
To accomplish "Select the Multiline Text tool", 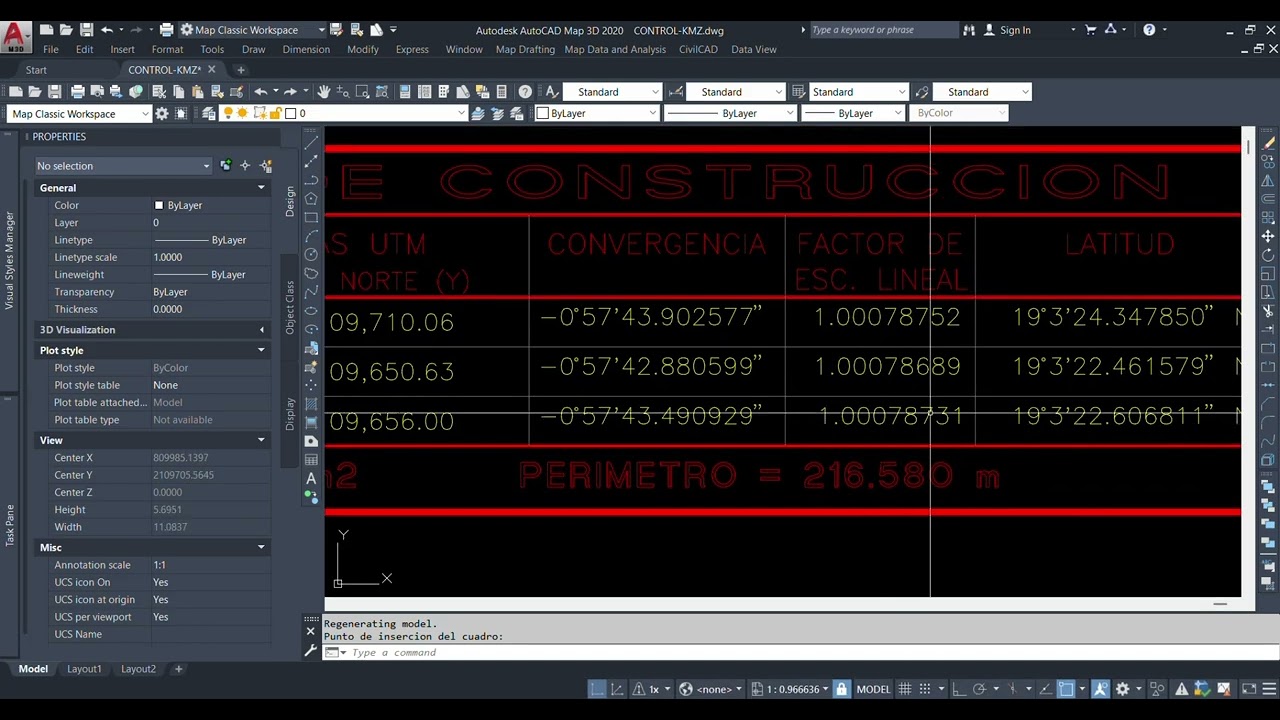I will (311, 479).
